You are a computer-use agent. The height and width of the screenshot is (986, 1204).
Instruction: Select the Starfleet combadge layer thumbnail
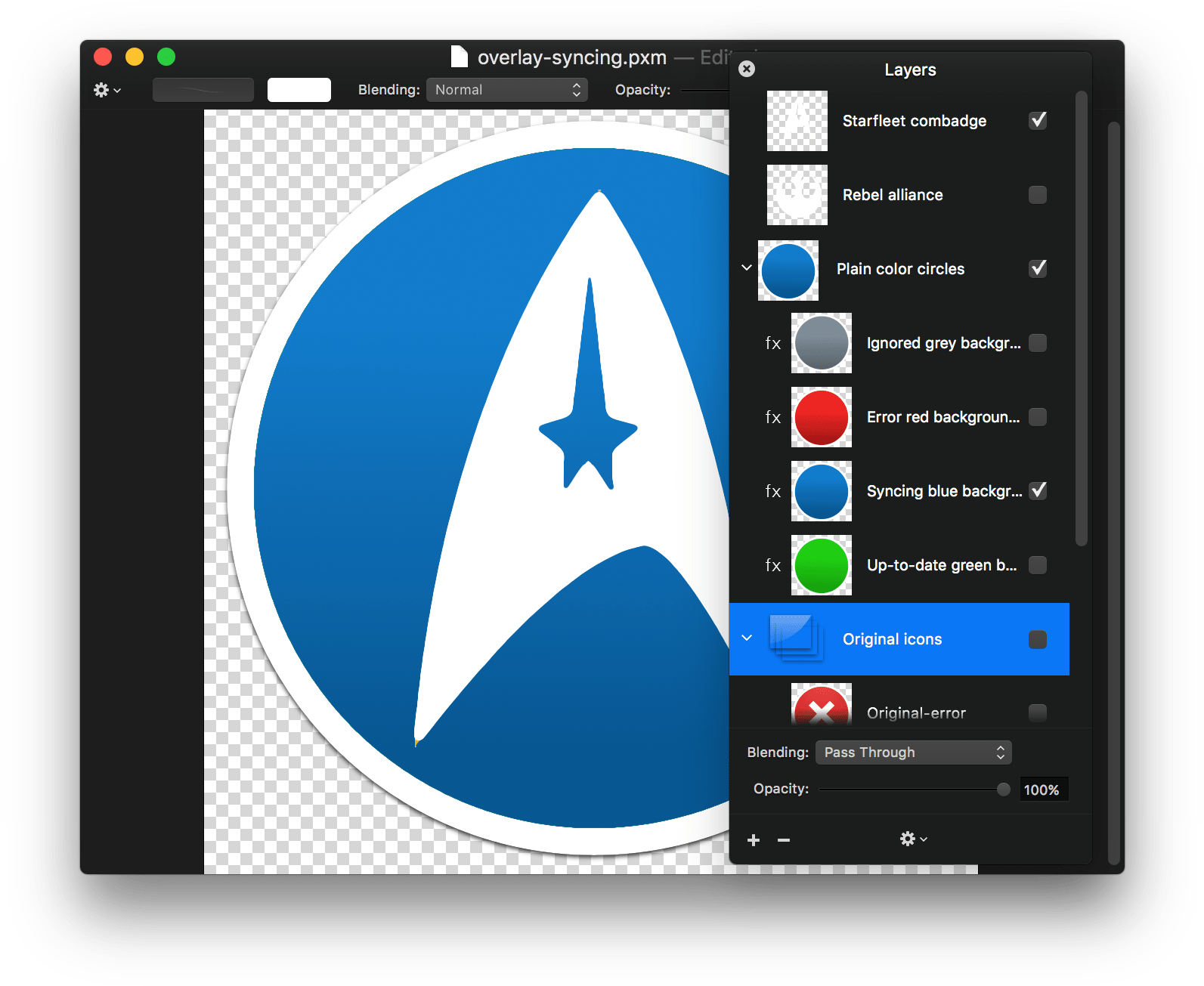(x=797, y=121)
